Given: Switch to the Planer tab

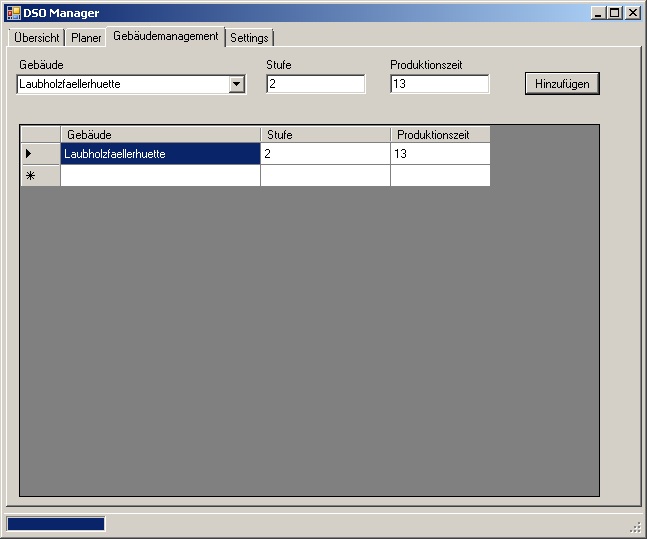Looking at the screenshot, I should pos(86,38).
